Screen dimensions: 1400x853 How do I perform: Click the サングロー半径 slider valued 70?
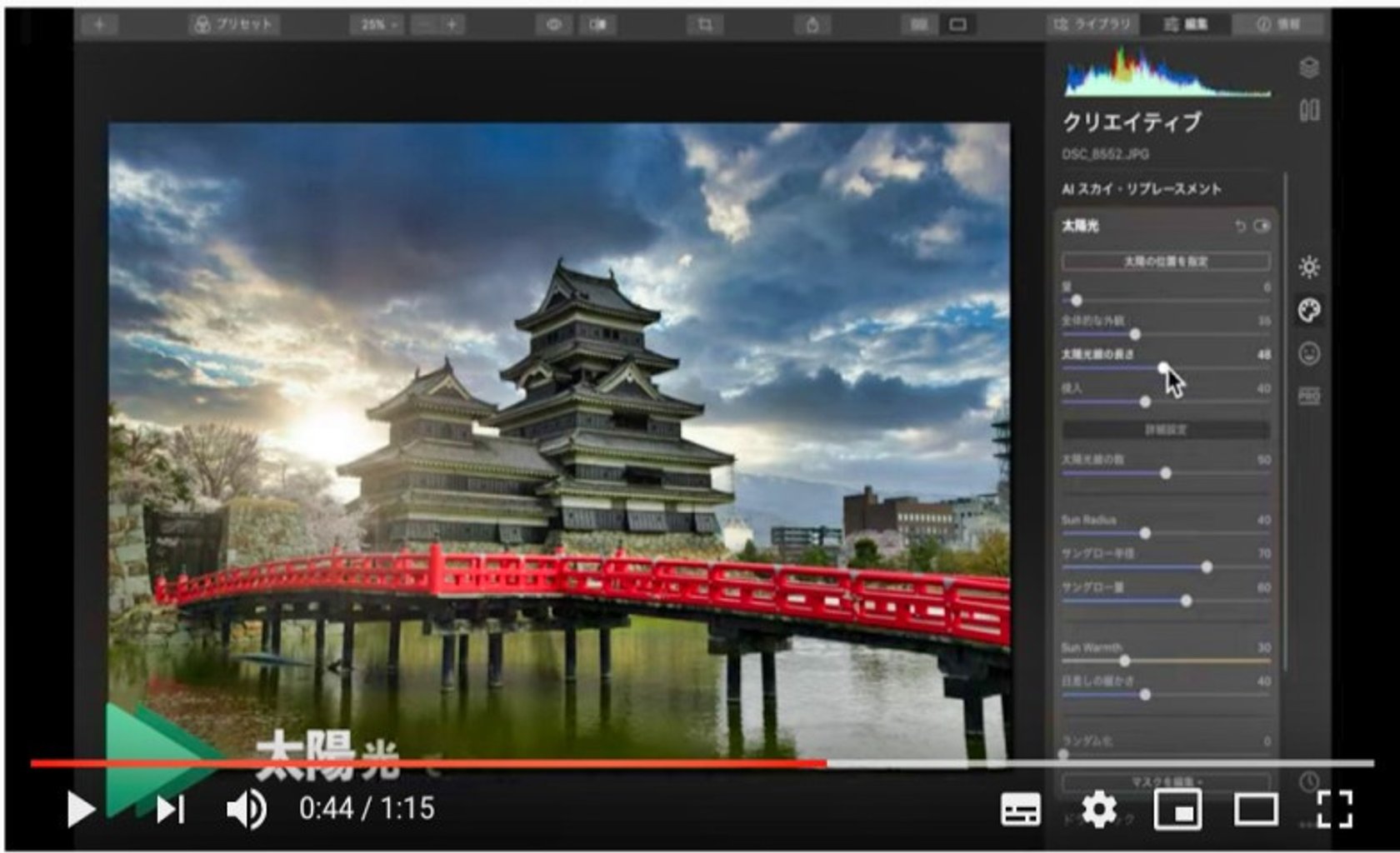pos(1166,567)
